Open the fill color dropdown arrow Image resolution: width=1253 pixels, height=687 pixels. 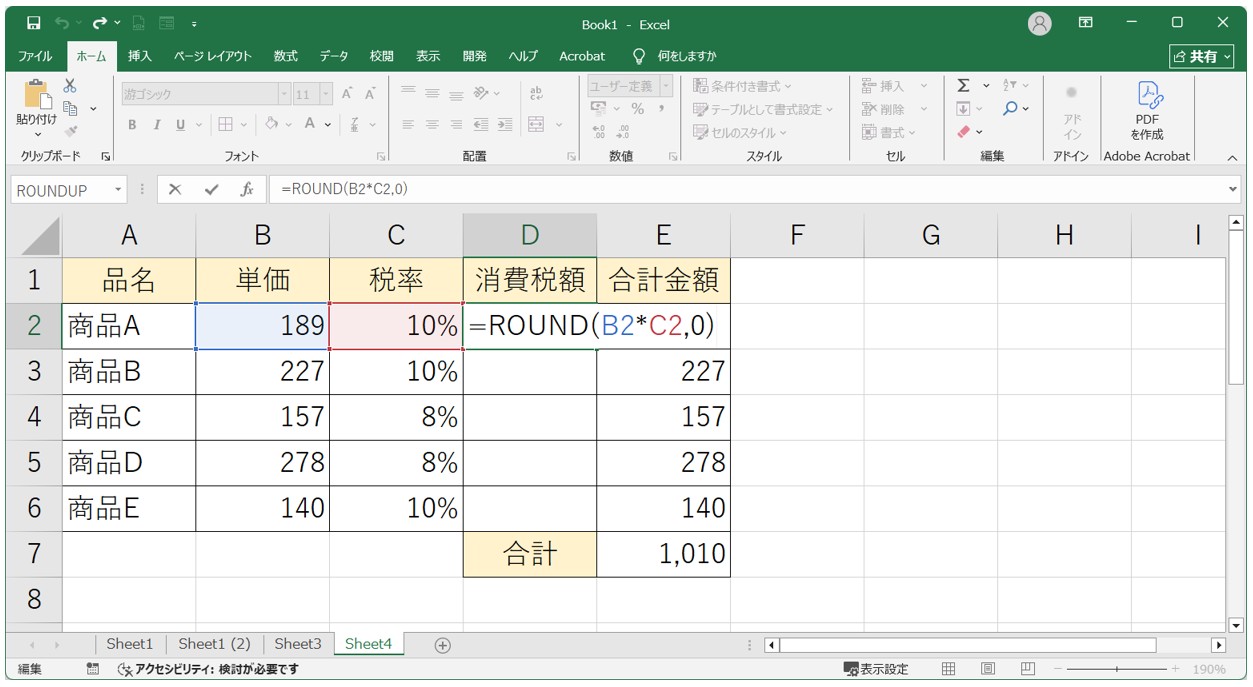pos(288,125)
